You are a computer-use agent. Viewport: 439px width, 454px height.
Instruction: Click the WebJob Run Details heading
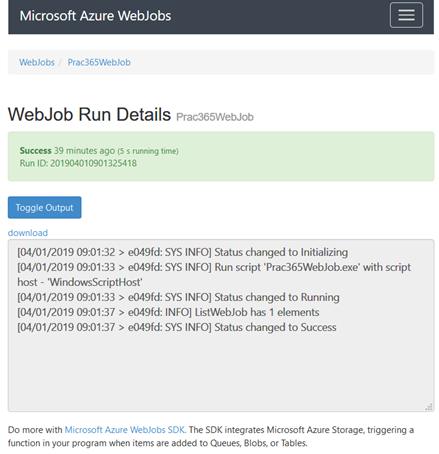coord(89,114)
